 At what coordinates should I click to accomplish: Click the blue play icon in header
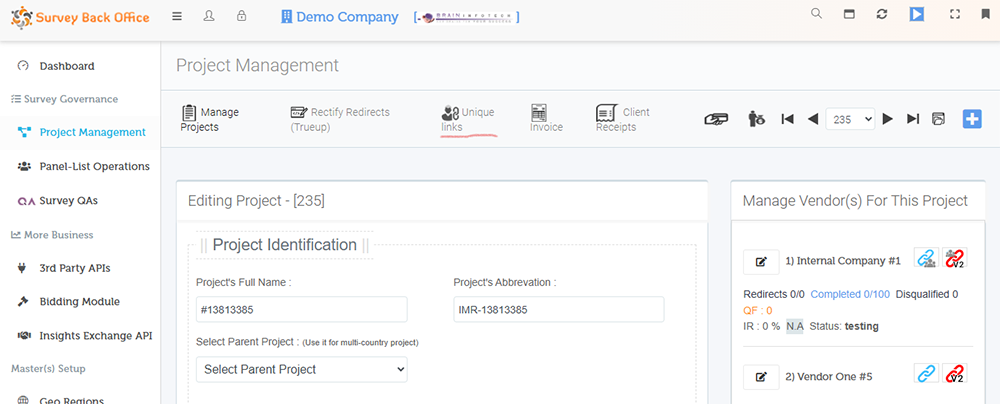[x=916, y=15]
